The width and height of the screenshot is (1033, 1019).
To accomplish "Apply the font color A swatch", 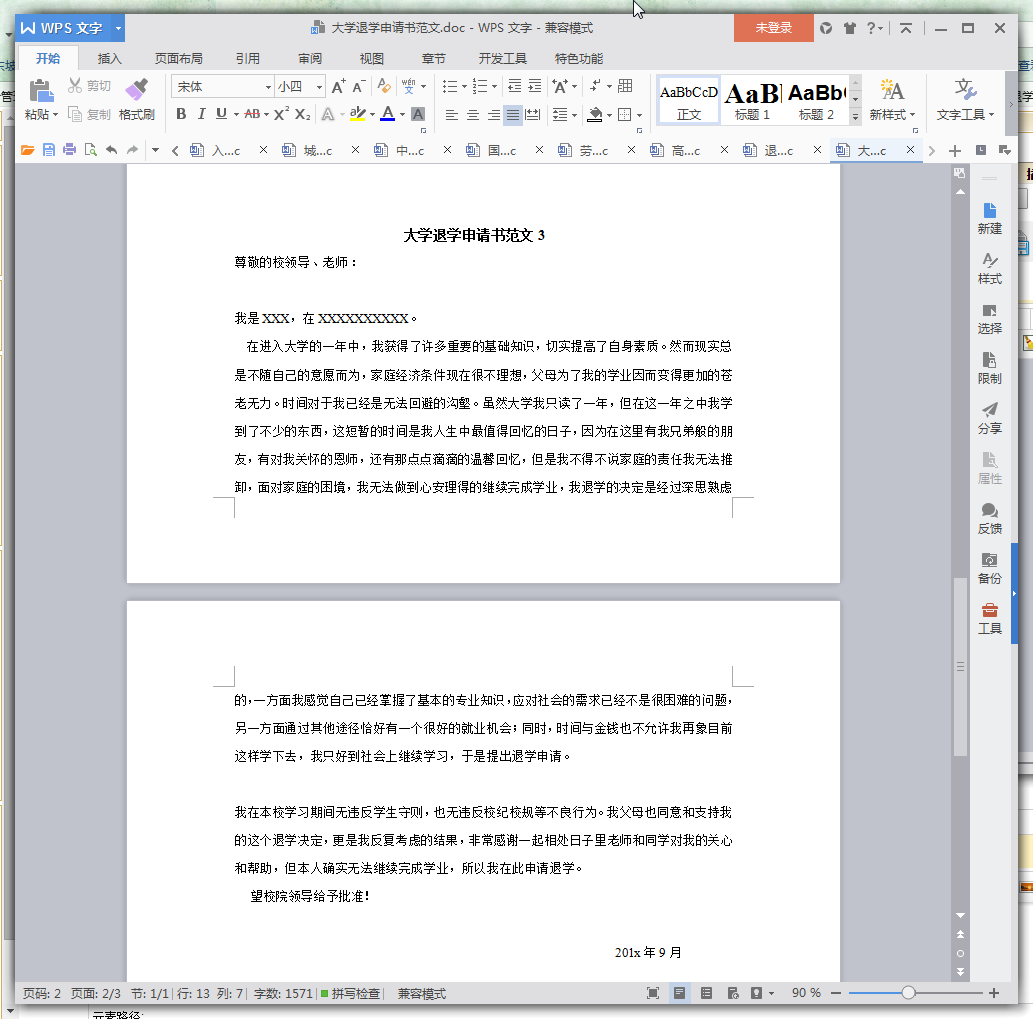I will coord(388,114).
